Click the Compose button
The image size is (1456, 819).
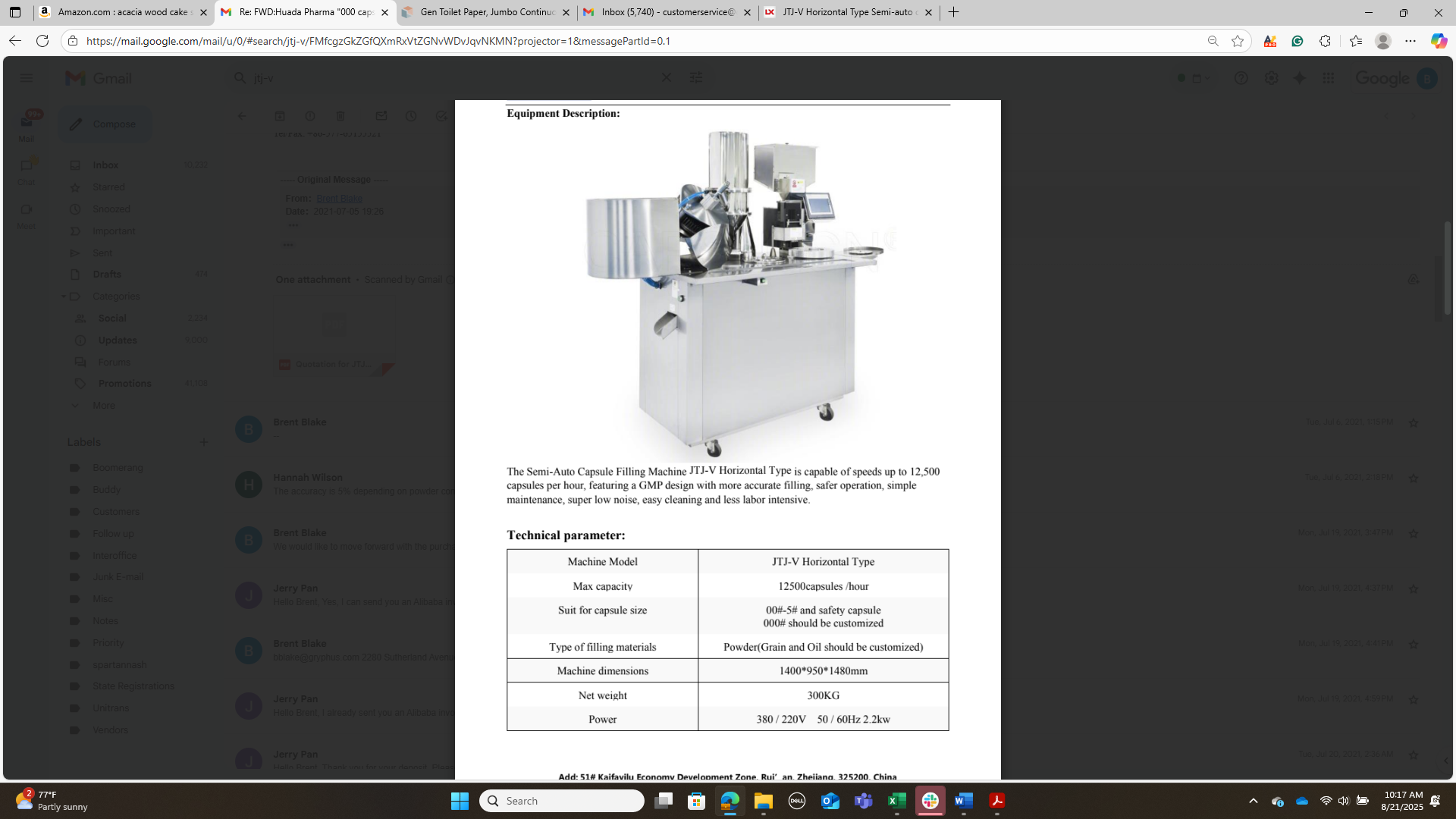105,124
